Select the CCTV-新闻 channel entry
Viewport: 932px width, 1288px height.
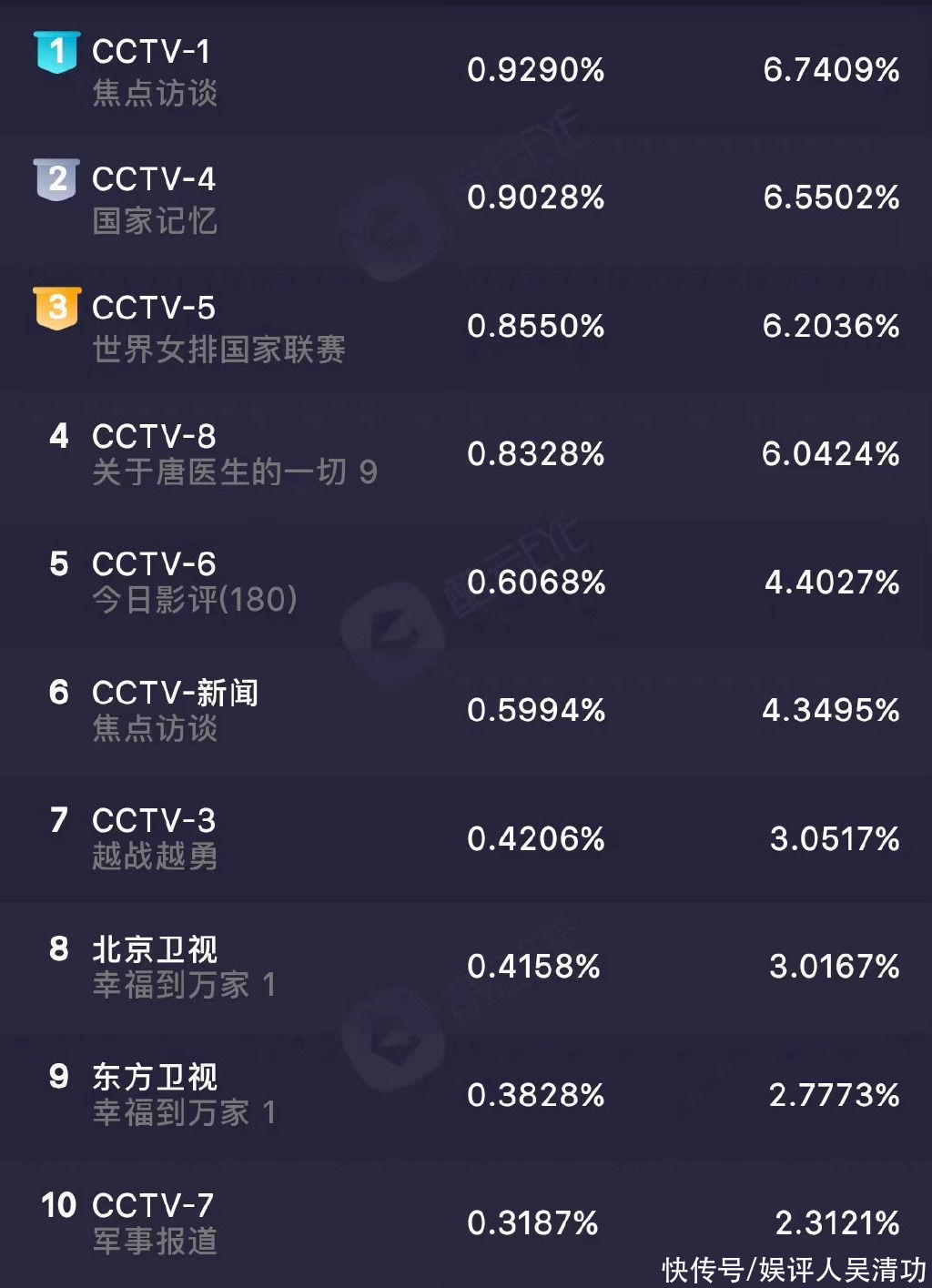pos(176,694)
